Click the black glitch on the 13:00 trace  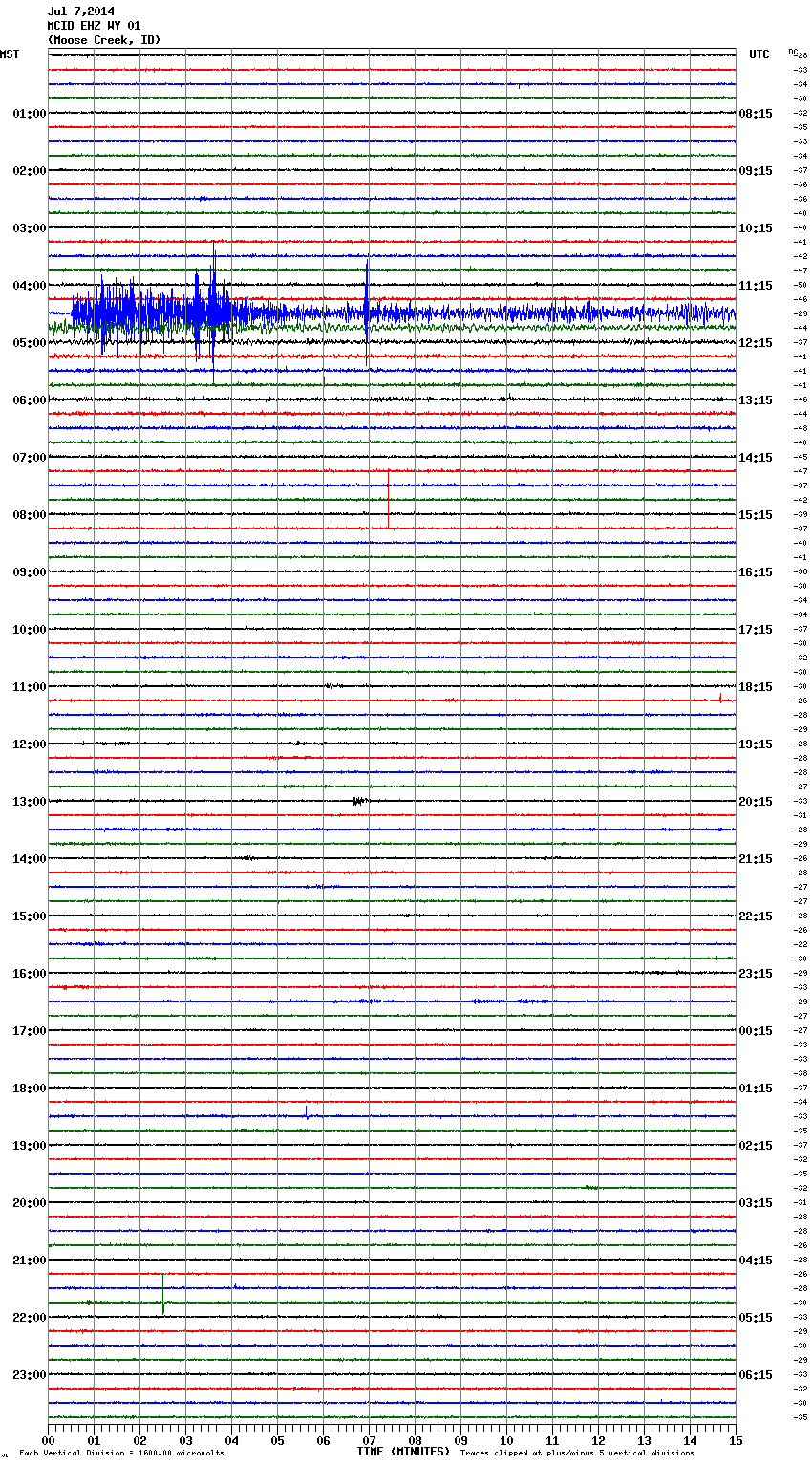(357, 803)
